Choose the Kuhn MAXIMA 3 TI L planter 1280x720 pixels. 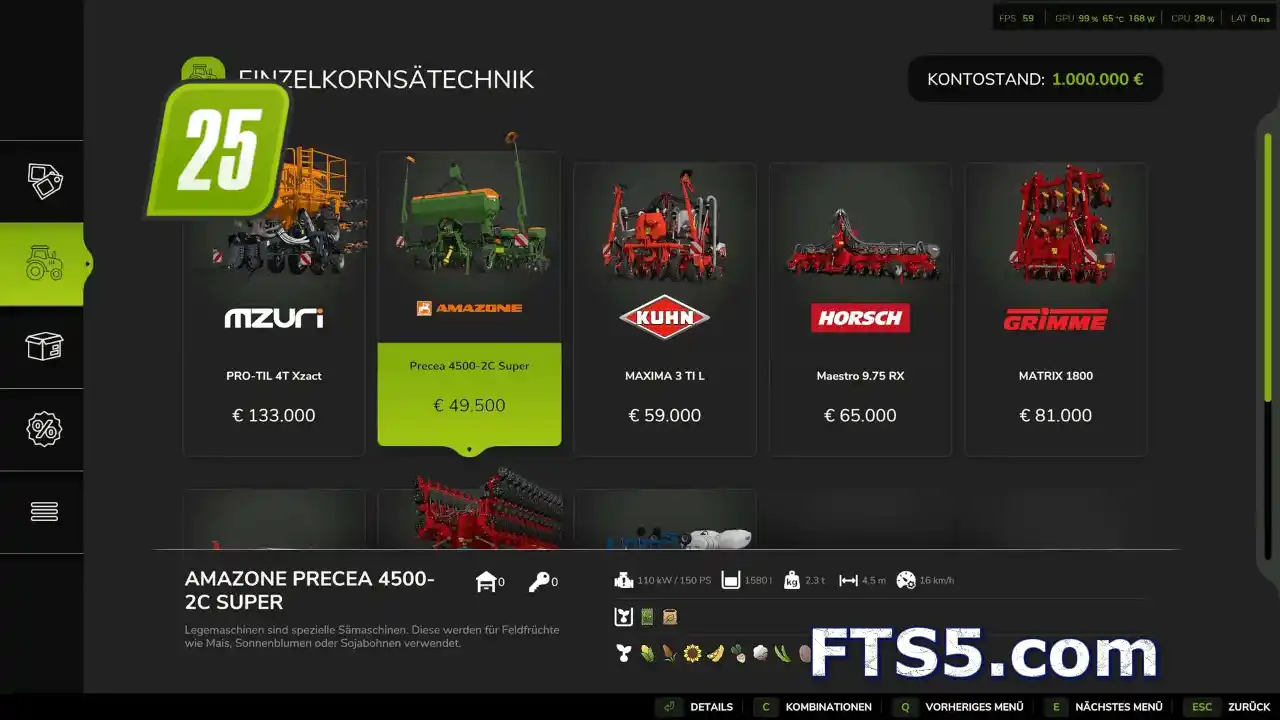(665, 309)
